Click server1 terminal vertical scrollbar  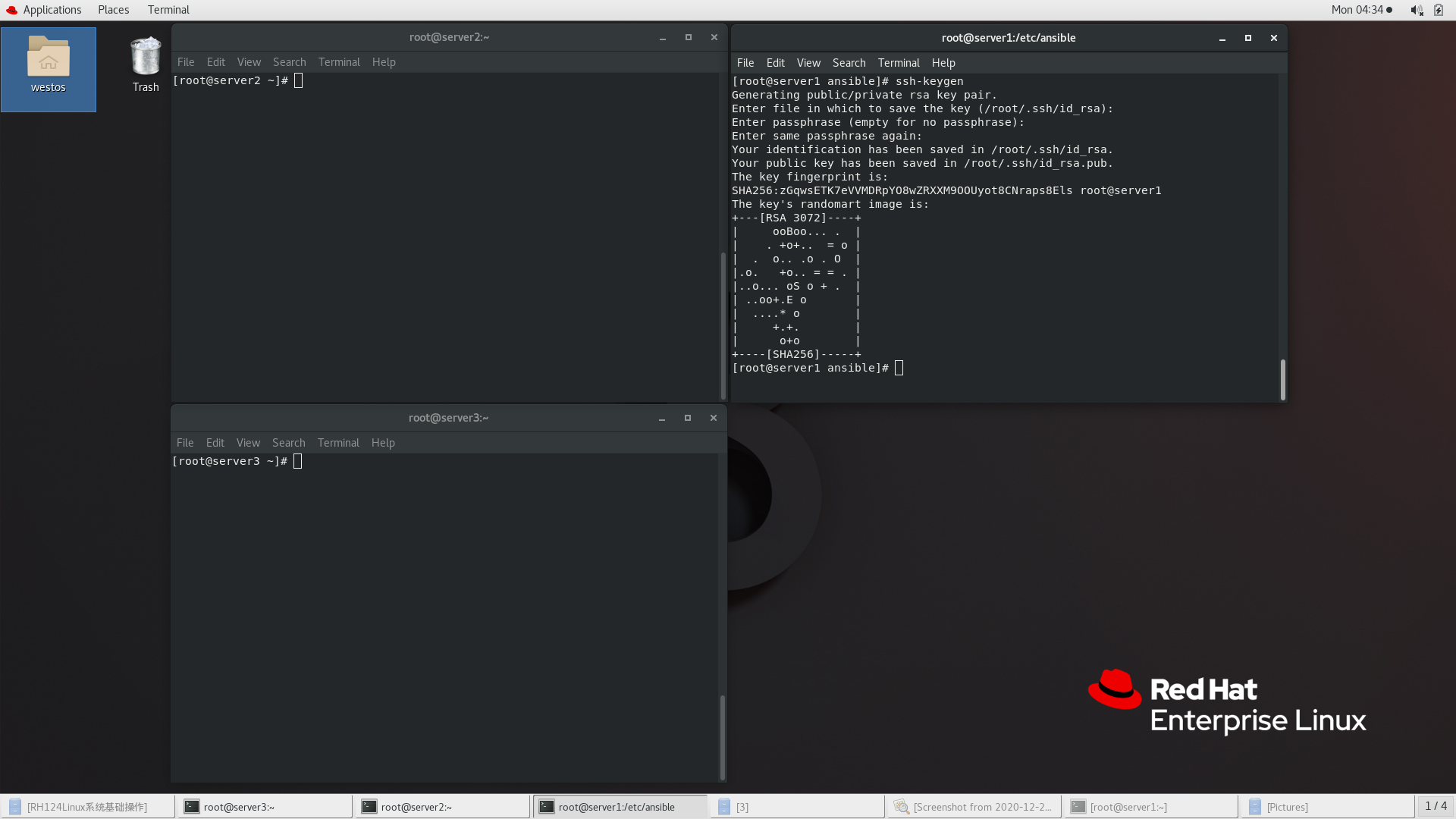(1282, 379)
